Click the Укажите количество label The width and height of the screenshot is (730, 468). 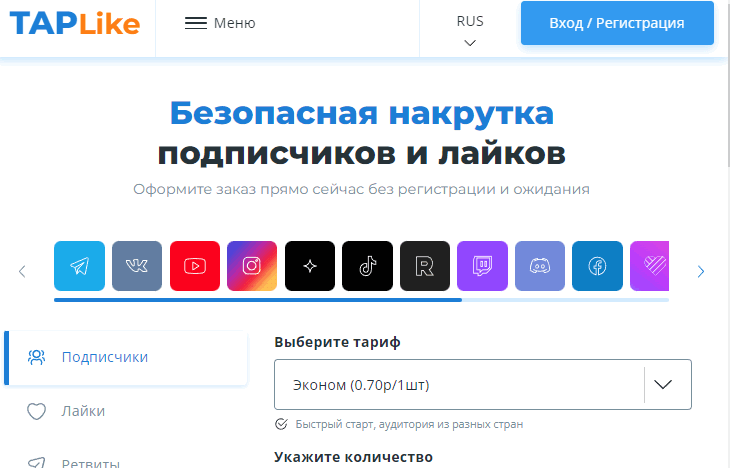pyautogui.click(x=353, y=457)
